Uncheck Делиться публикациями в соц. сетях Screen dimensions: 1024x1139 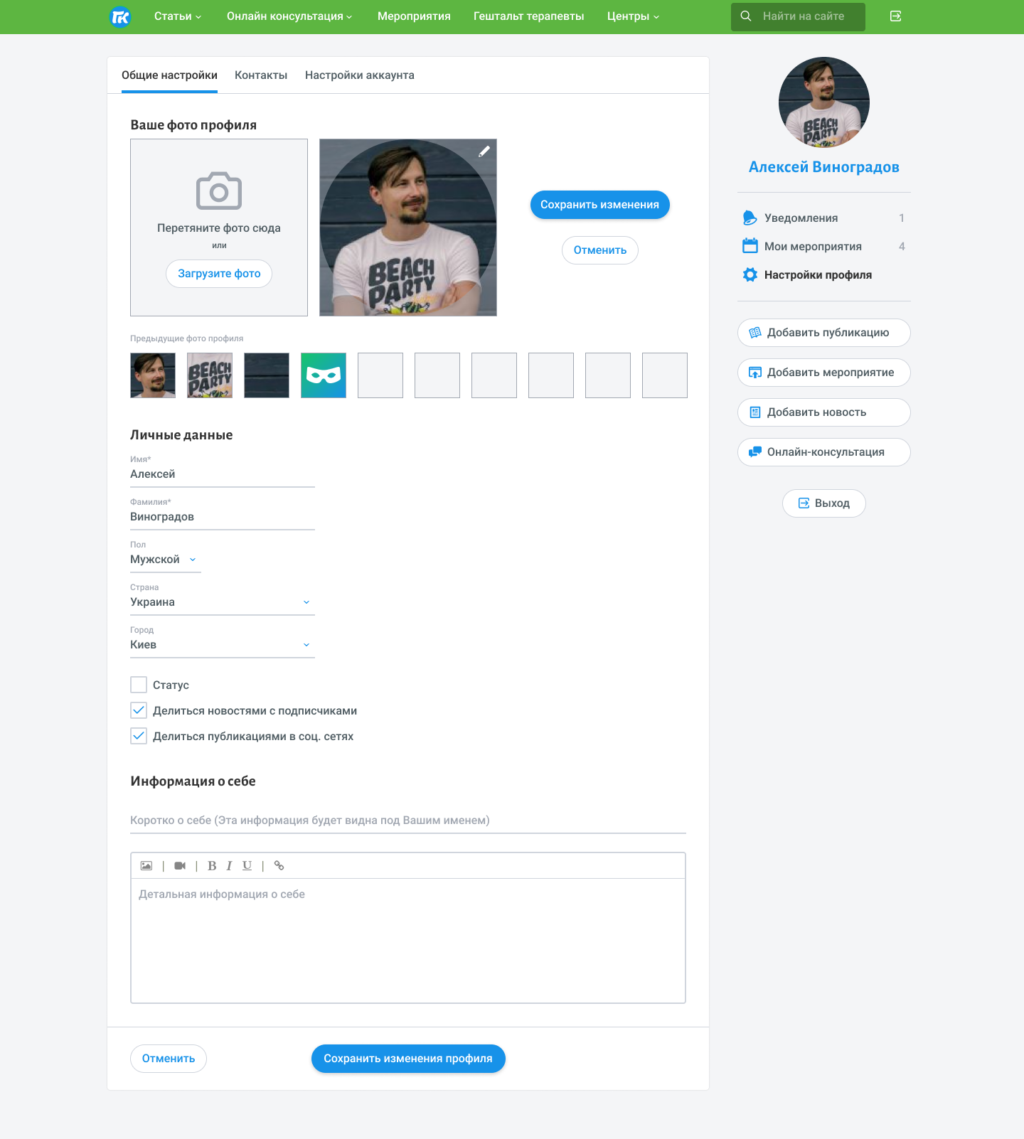[139, 736]
